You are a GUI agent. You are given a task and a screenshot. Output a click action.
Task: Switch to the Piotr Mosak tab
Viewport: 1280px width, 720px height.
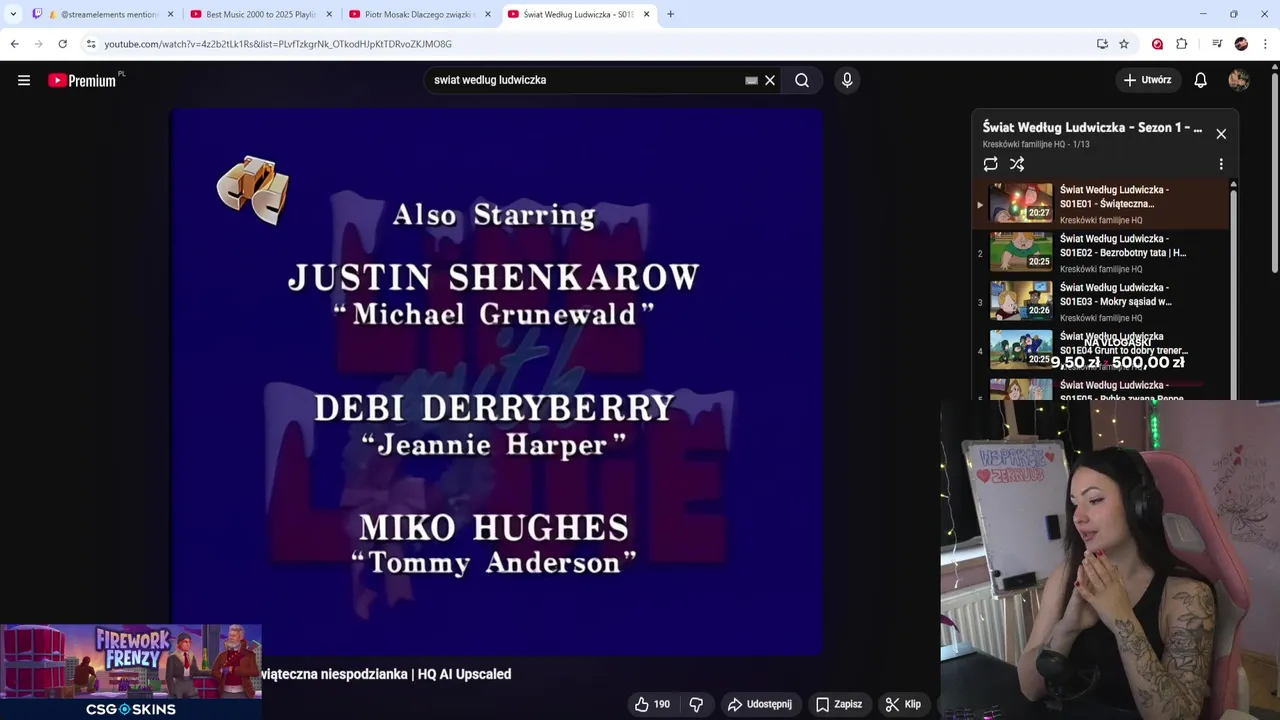(x=418, y=14)
